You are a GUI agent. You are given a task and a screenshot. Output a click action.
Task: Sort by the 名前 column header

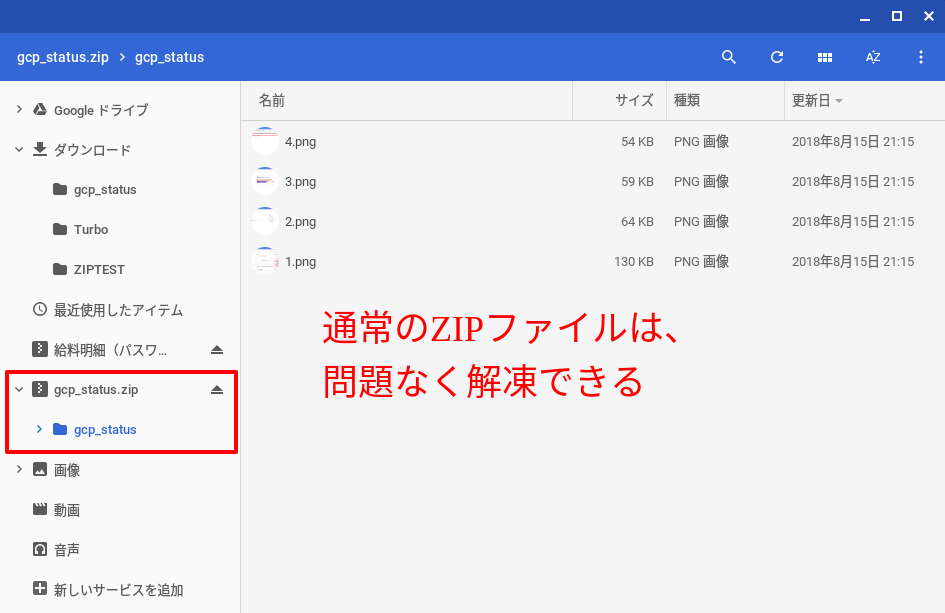point(271,101)
